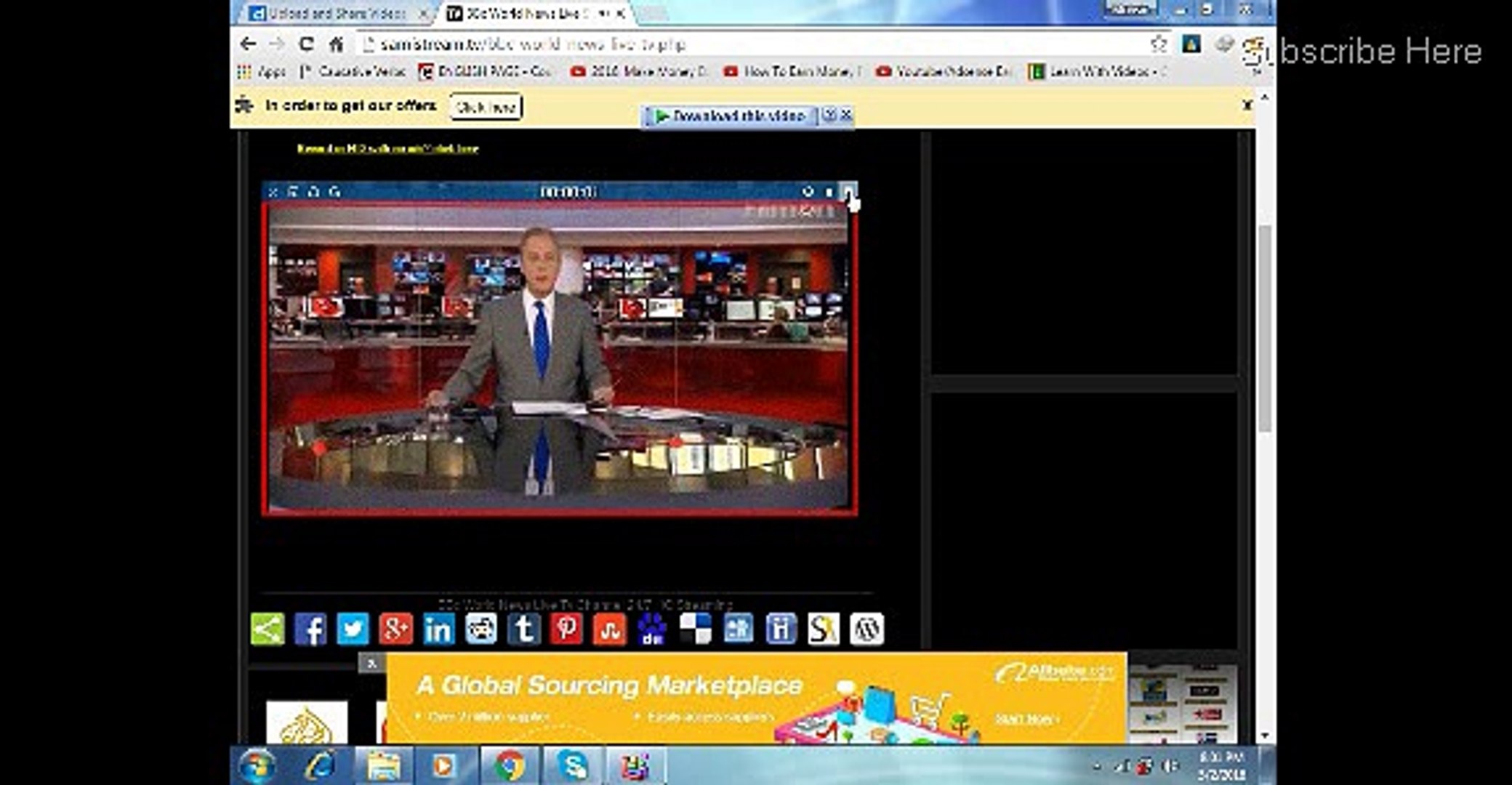Click the rightmost icon in player toolbar
This screenshot has width=1512, height=785.
(848, 192)
